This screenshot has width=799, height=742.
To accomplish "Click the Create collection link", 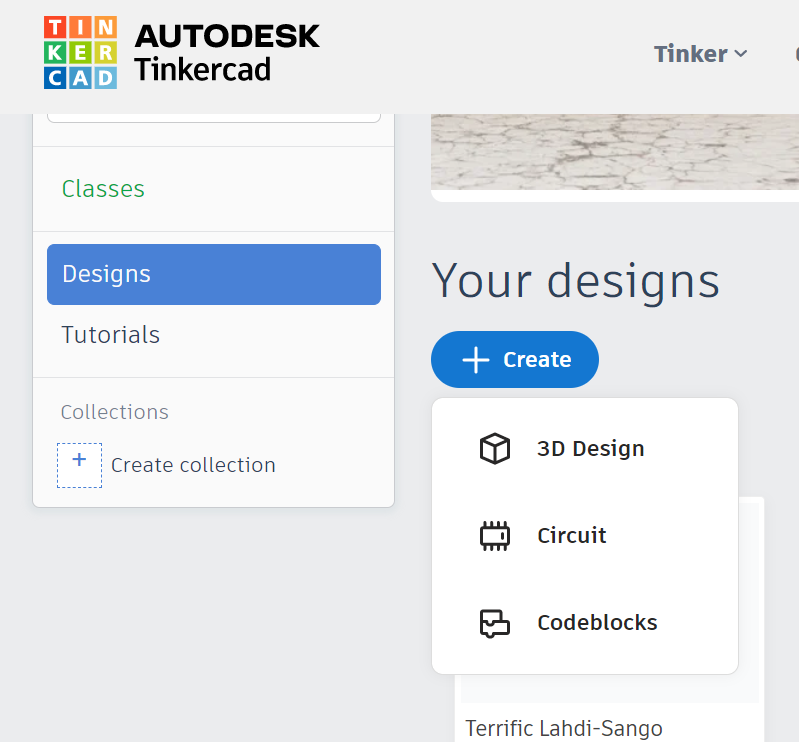I will [193, 465].
